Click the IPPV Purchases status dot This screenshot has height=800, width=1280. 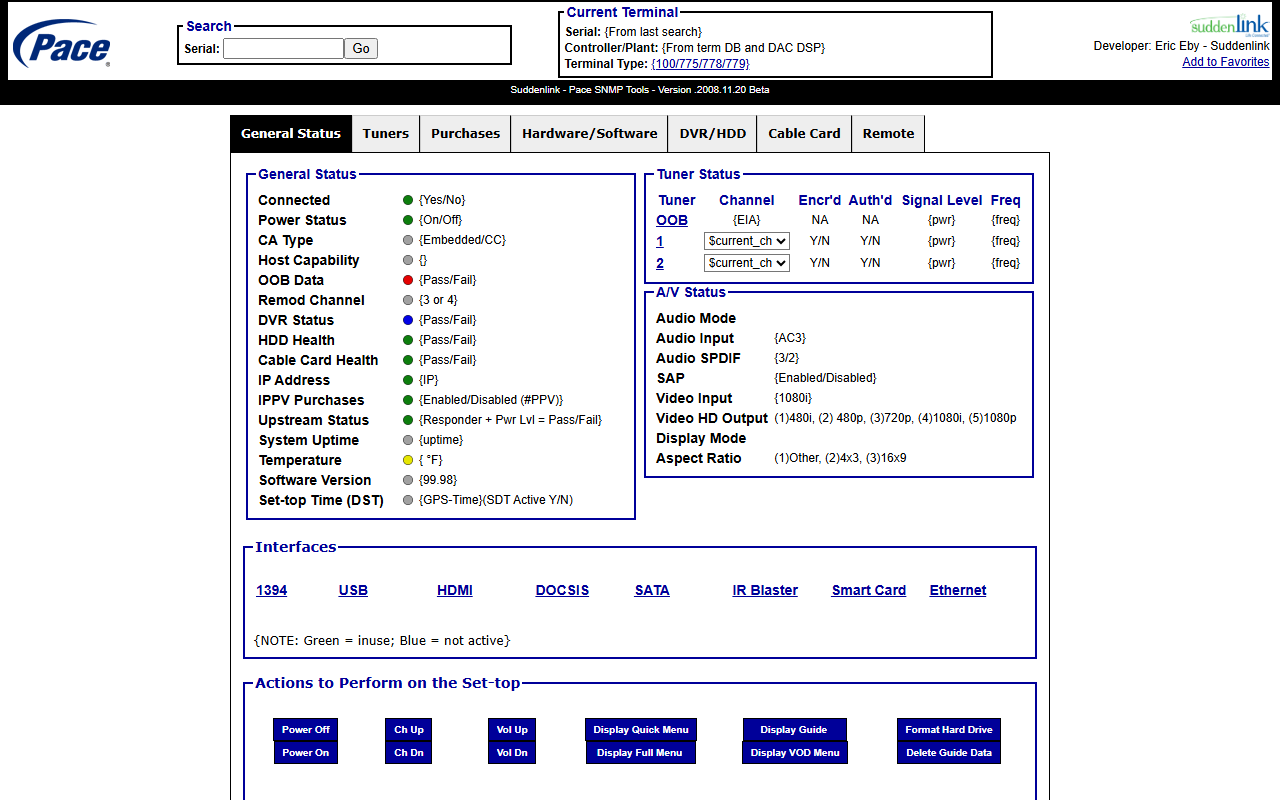[408, 400]
